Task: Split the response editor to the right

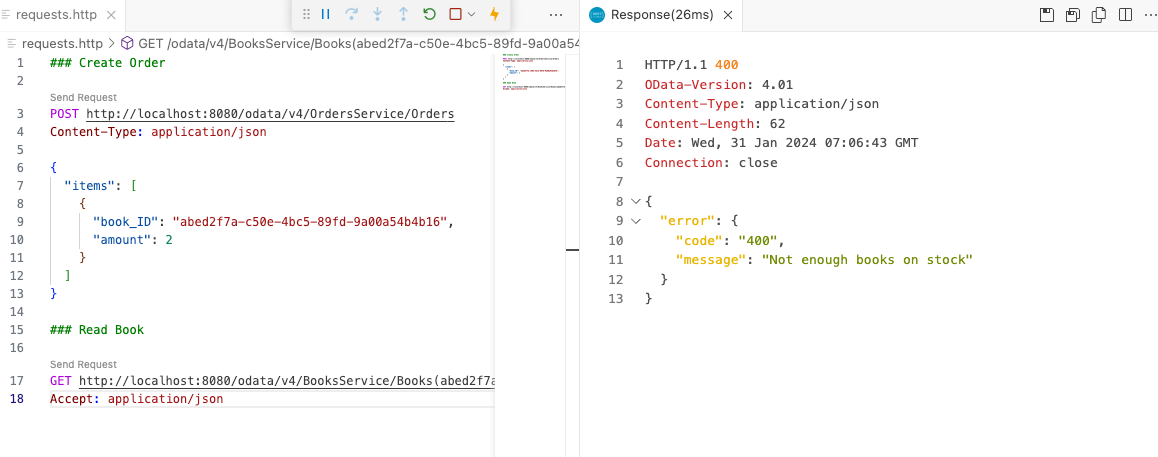Action: click(x=1125, y=15)
